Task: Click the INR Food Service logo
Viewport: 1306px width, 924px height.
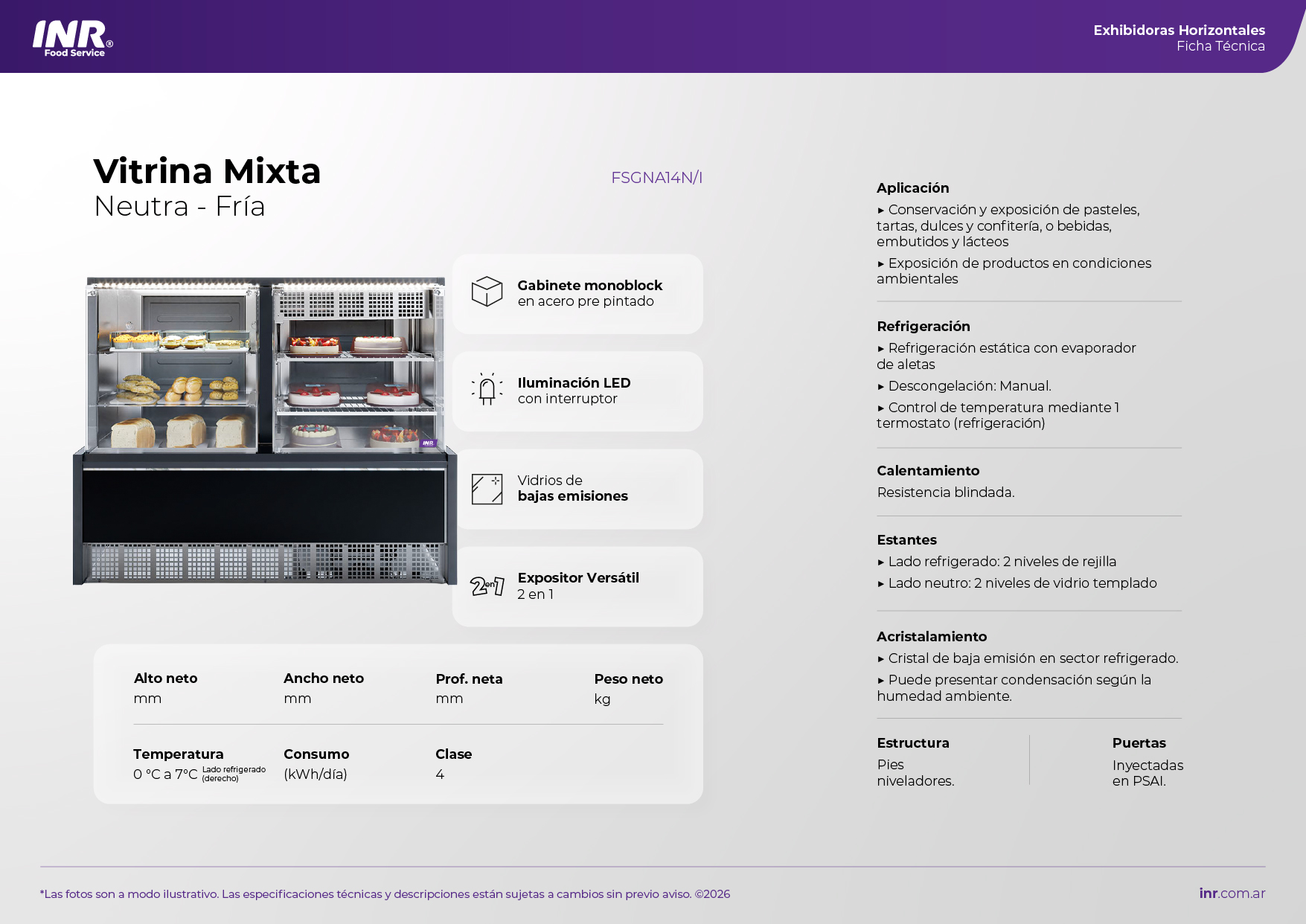Action: 73,38
